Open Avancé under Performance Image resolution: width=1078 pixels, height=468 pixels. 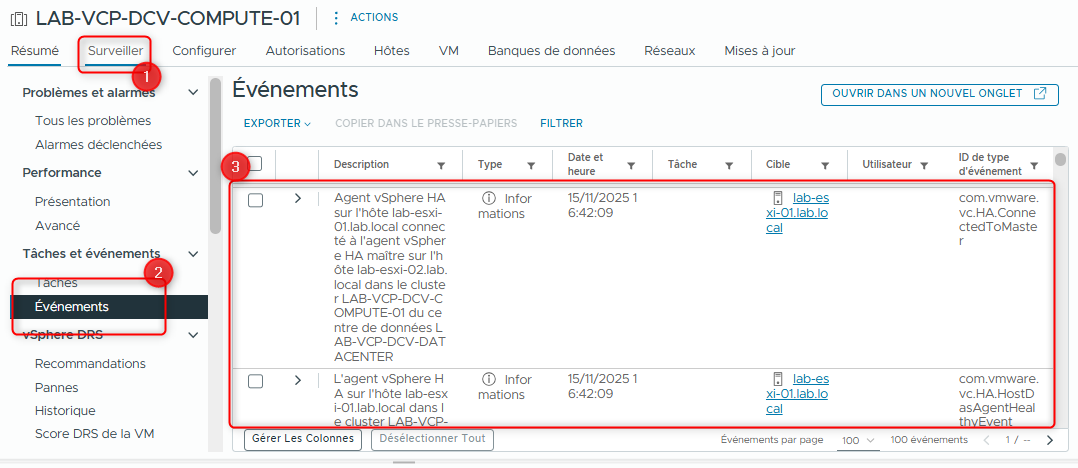click(x=57, y=225)
